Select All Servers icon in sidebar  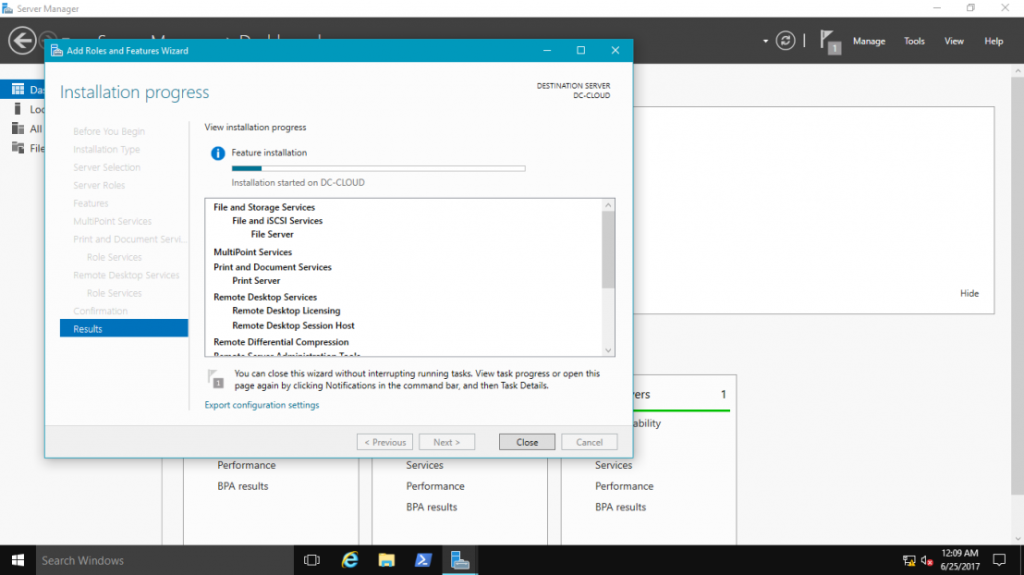click(x=18, y=128)
